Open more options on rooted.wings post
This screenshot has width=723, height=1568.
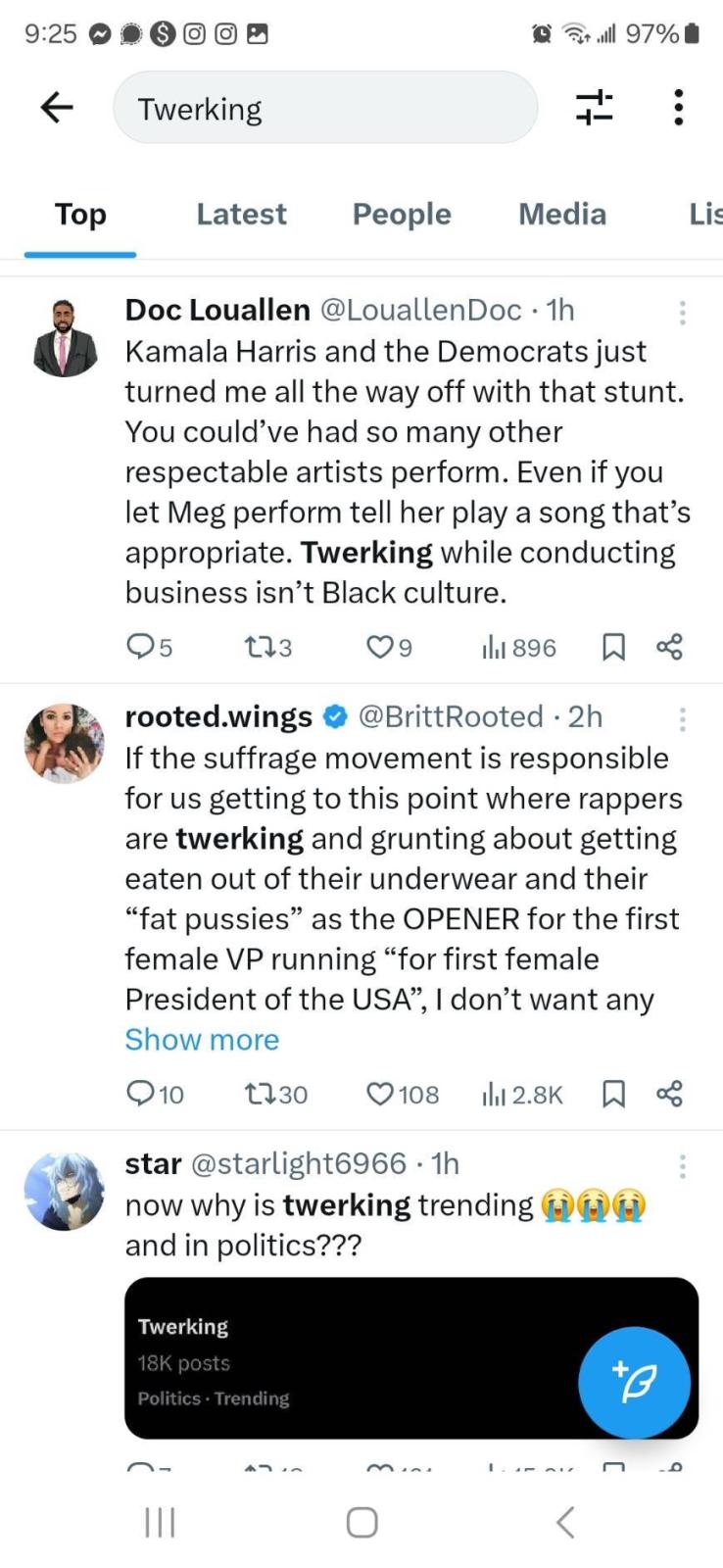coord(682,719)
